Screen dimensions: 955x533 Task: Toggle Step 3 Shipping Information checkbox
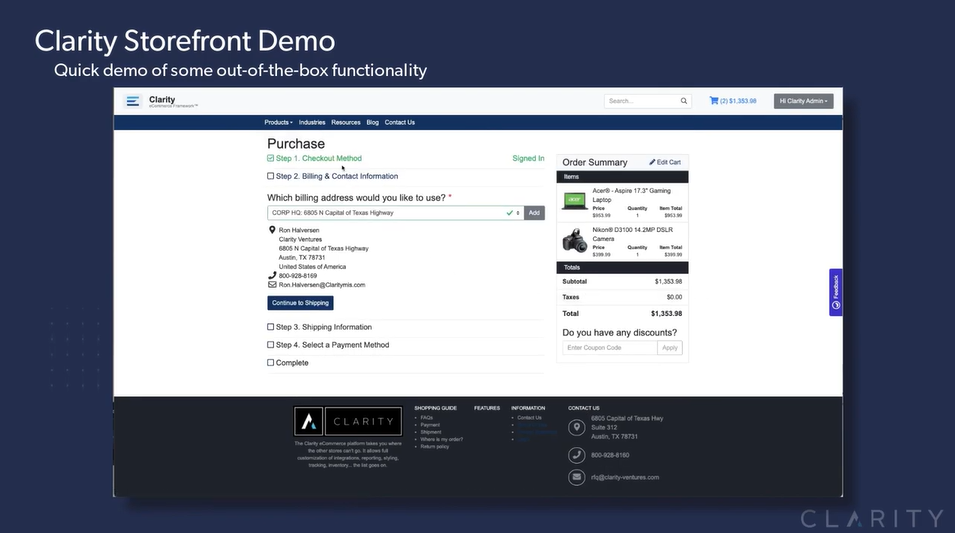point(270,327)
